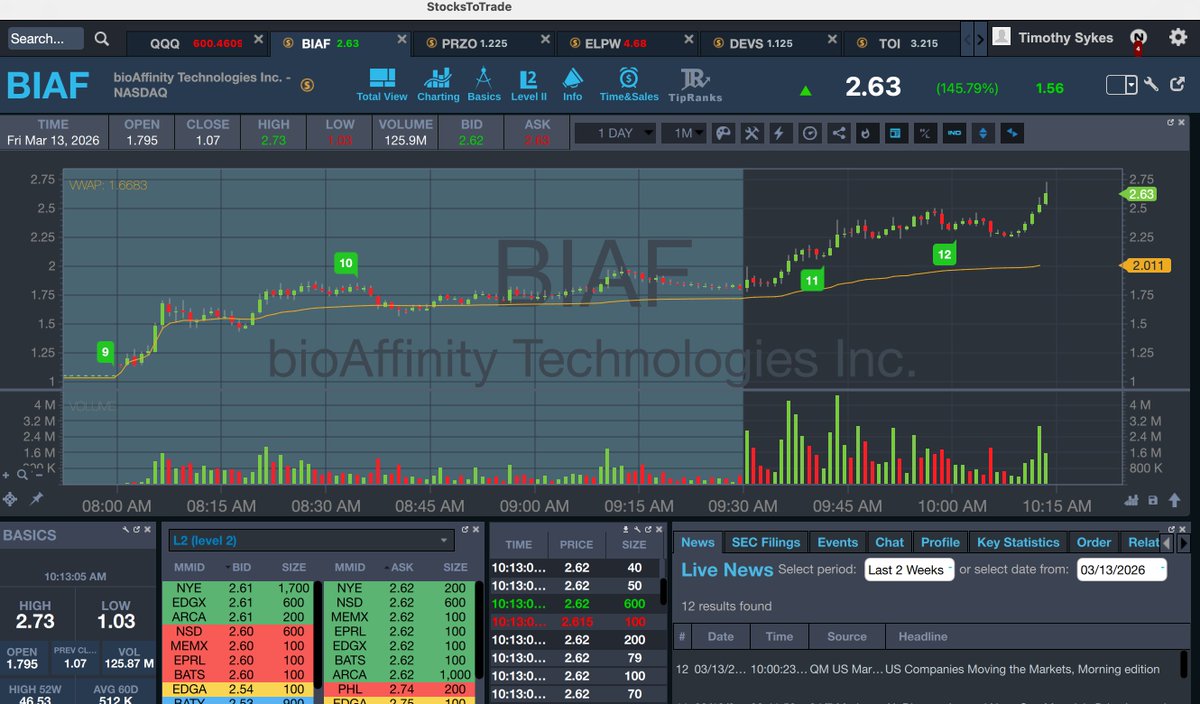Click the 2.63 current price chart label

click(x=1140, y=194)
